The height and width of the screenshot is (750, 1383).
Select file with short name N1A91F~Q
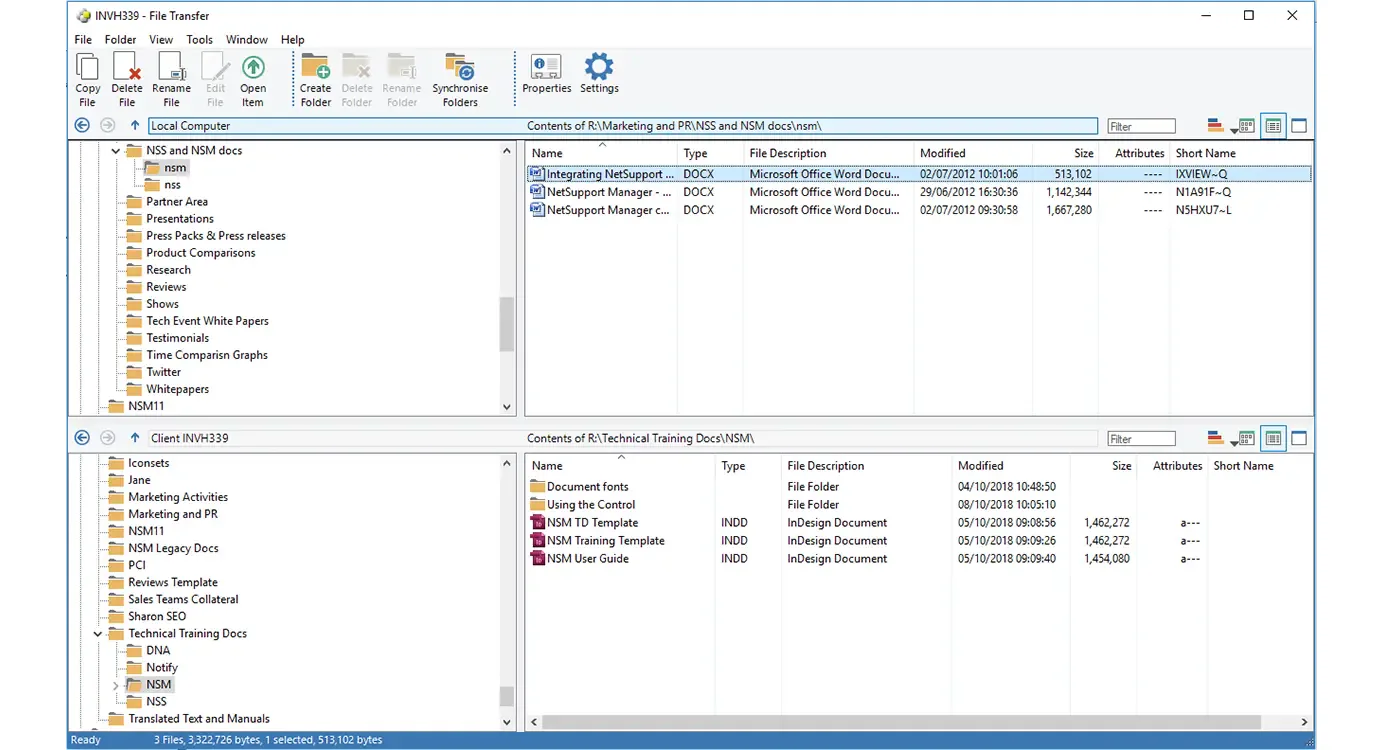pyautogui.click(x=918, y=192)
